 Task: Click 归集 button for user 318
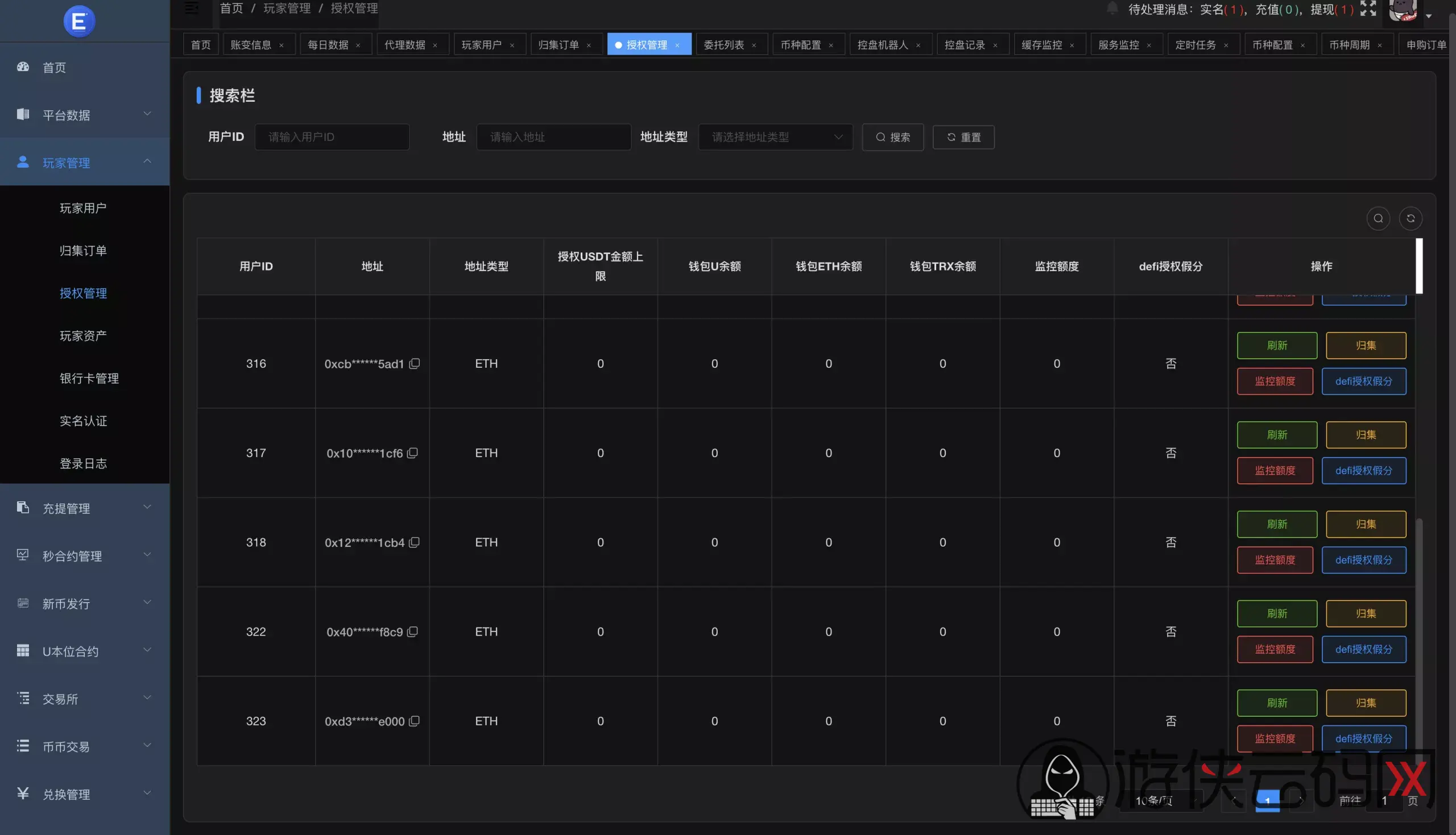(x=1366, y=524)
